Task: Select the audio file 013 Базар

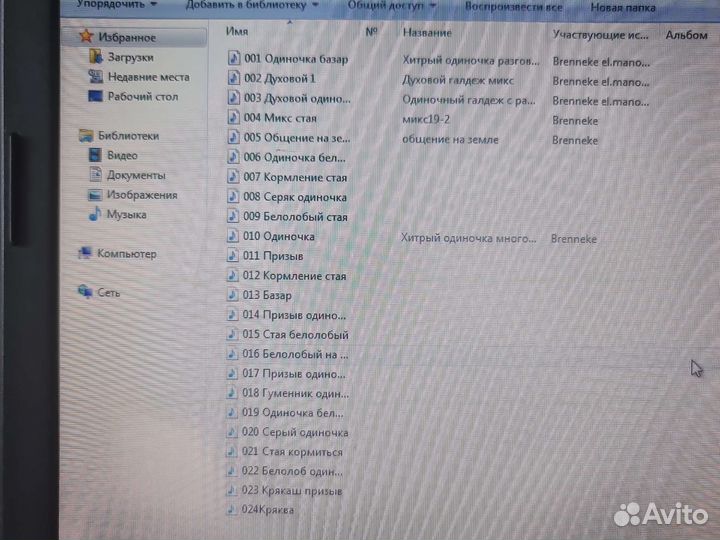Action: pos(267,295)
